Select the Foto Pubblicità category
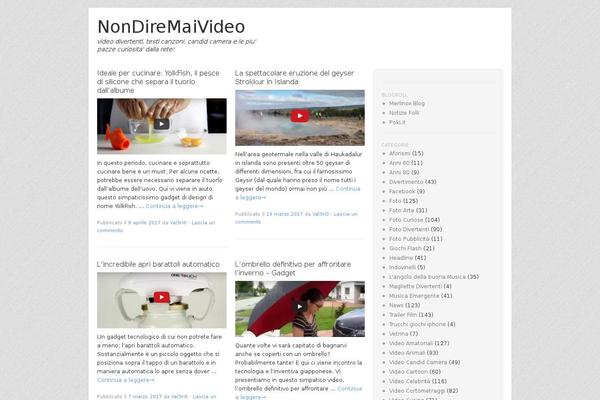The height and width of the screenshot is (400, 600). 409,239
